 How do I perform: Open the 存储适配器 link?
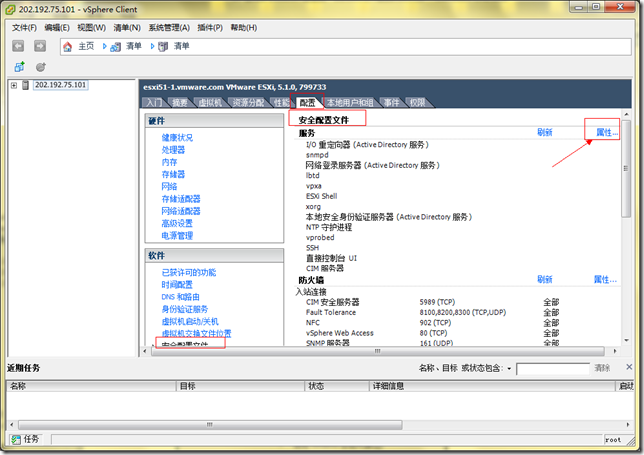point(181,199)
